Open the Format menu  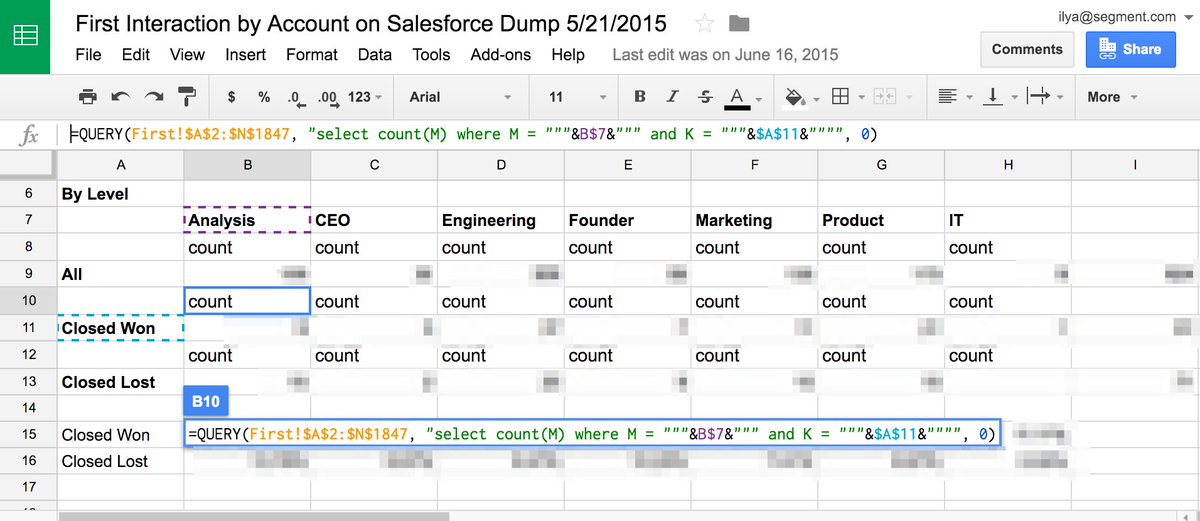(x=311, y=54)
